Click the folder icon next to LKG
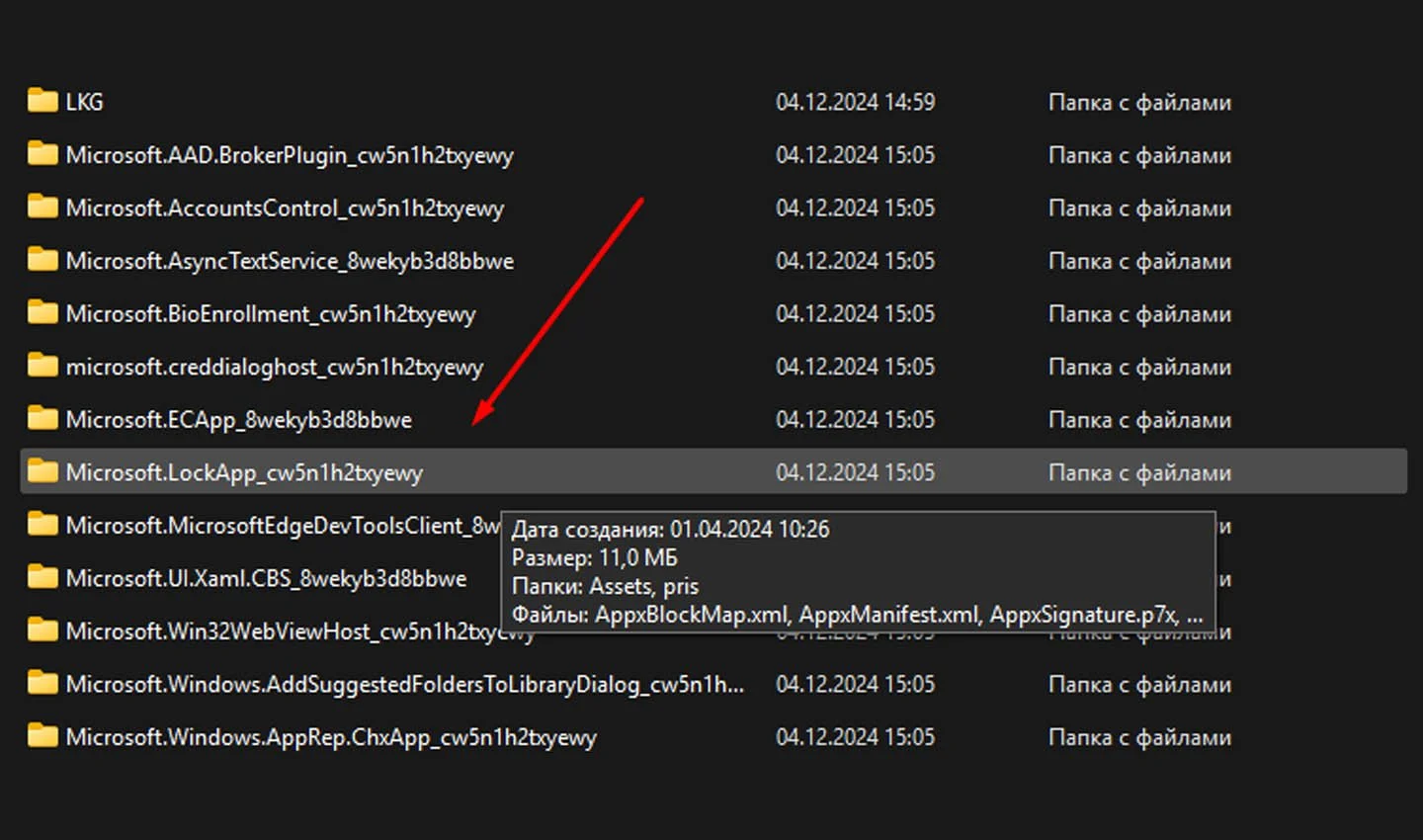The image size is (1423, 840). (x=42, y=101)
